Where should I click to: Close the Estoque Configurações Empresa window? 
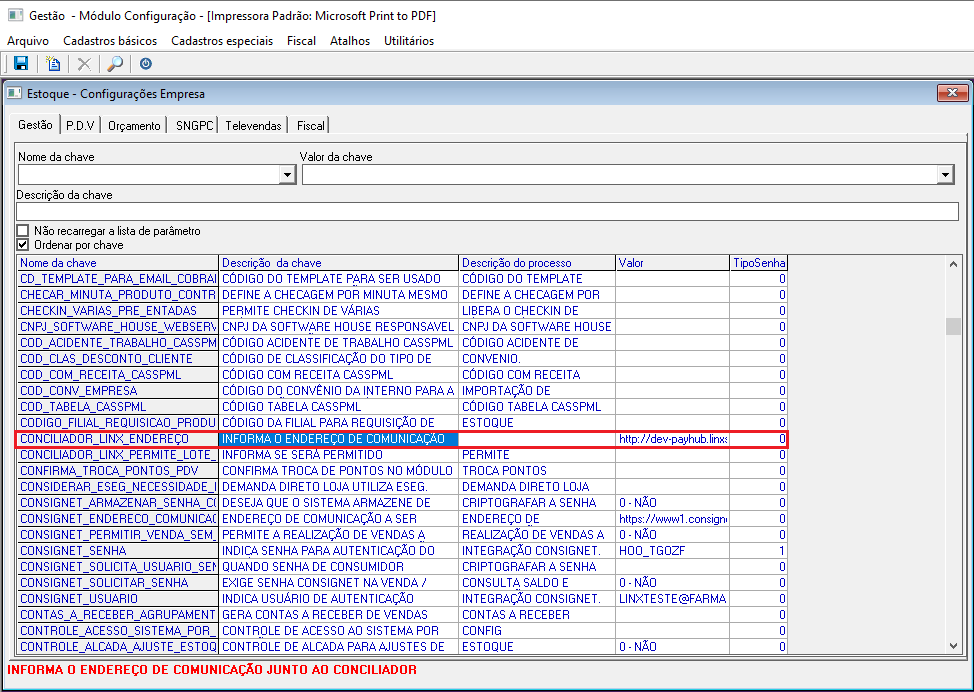(x=950, y=93)
